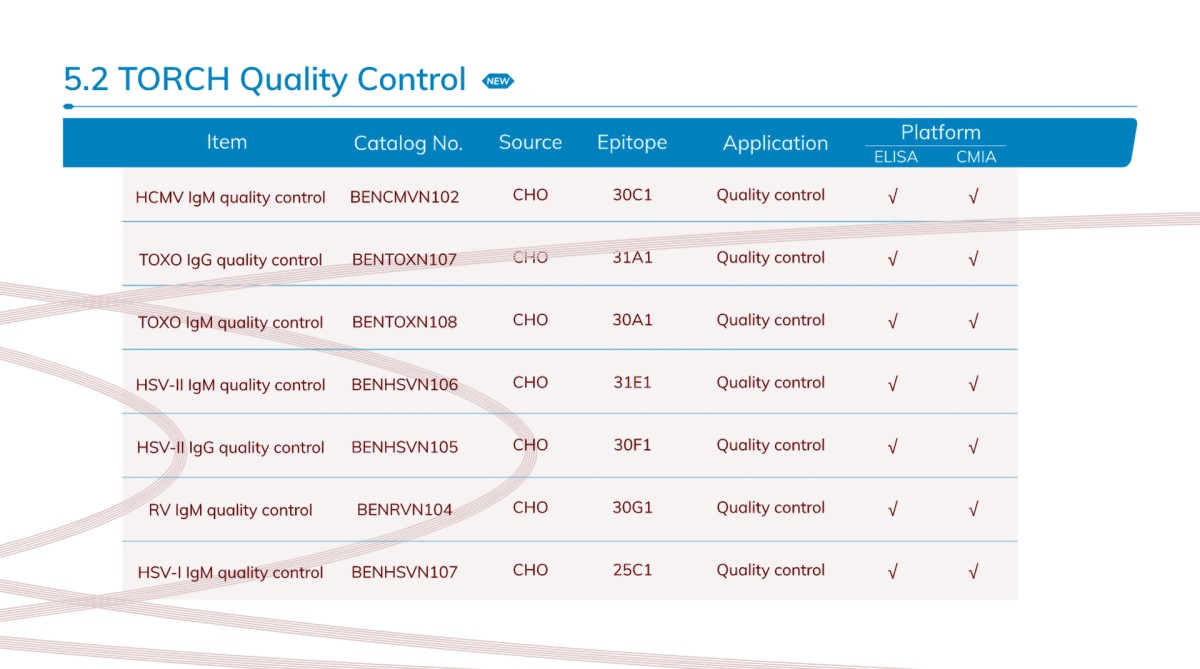1200x669 pixels.
Task: Click the CMIA sub-header
Action: 975,157
